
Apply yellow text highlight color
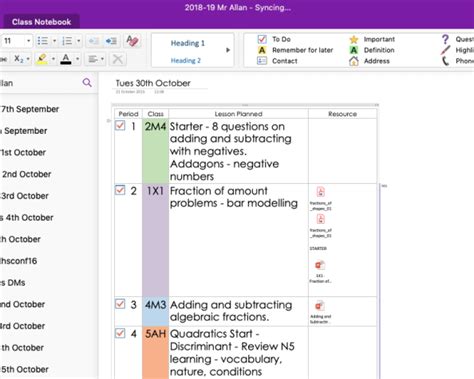coord(42,59)
